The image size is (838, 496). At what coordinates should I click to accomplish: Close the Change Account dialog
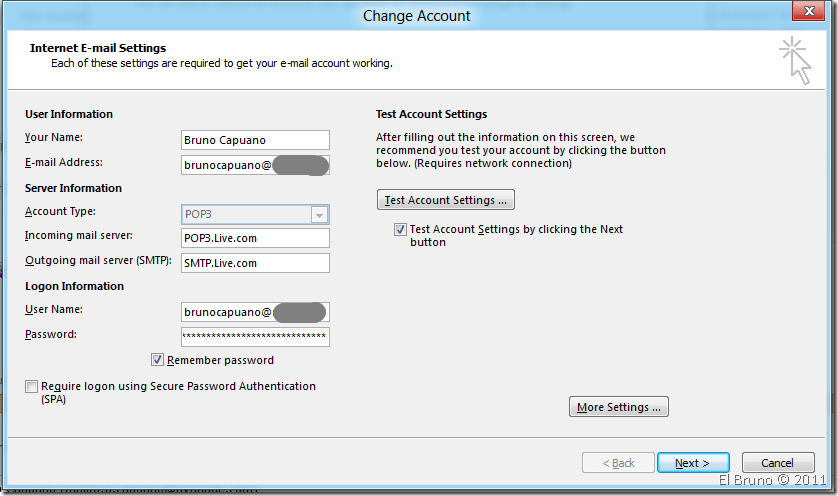809,13
